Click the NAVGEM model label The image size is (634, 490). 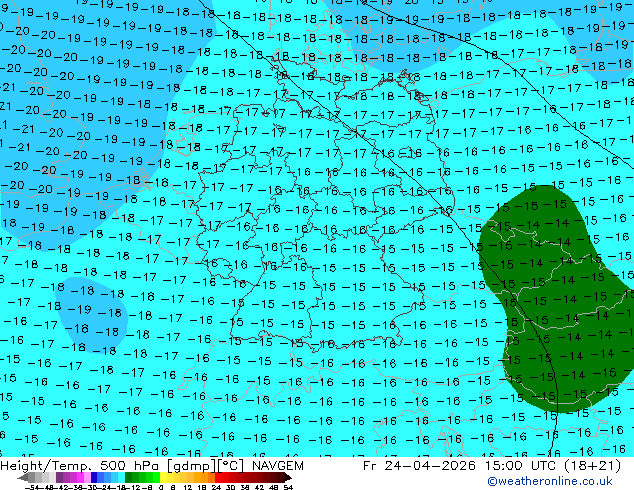[277, 466]
